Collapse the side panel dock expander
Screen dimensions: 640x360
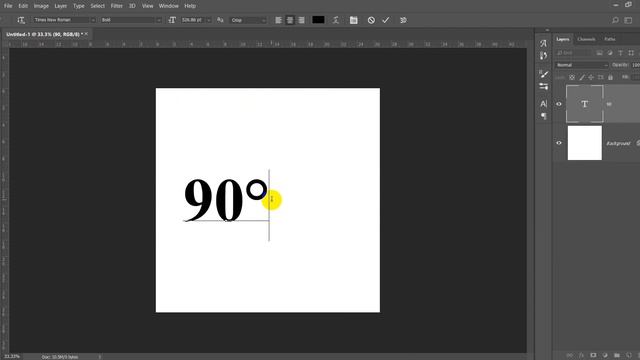547,30
